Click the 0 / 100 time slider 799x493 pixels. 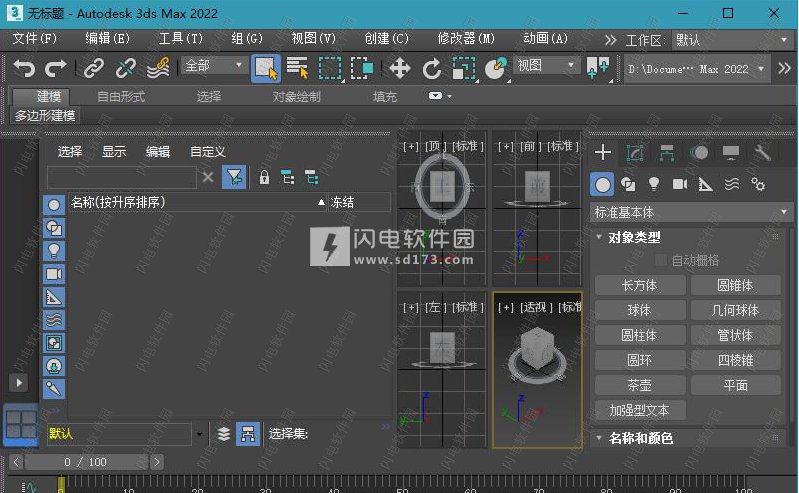86,462
